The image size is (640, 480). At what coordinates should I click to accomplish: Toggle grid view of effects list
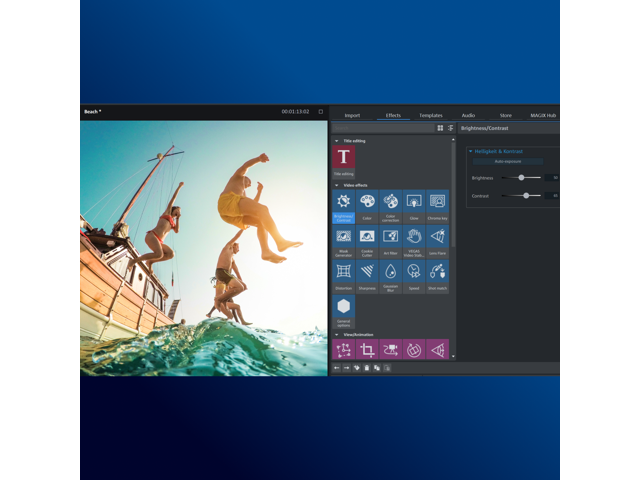pos(440,128)
